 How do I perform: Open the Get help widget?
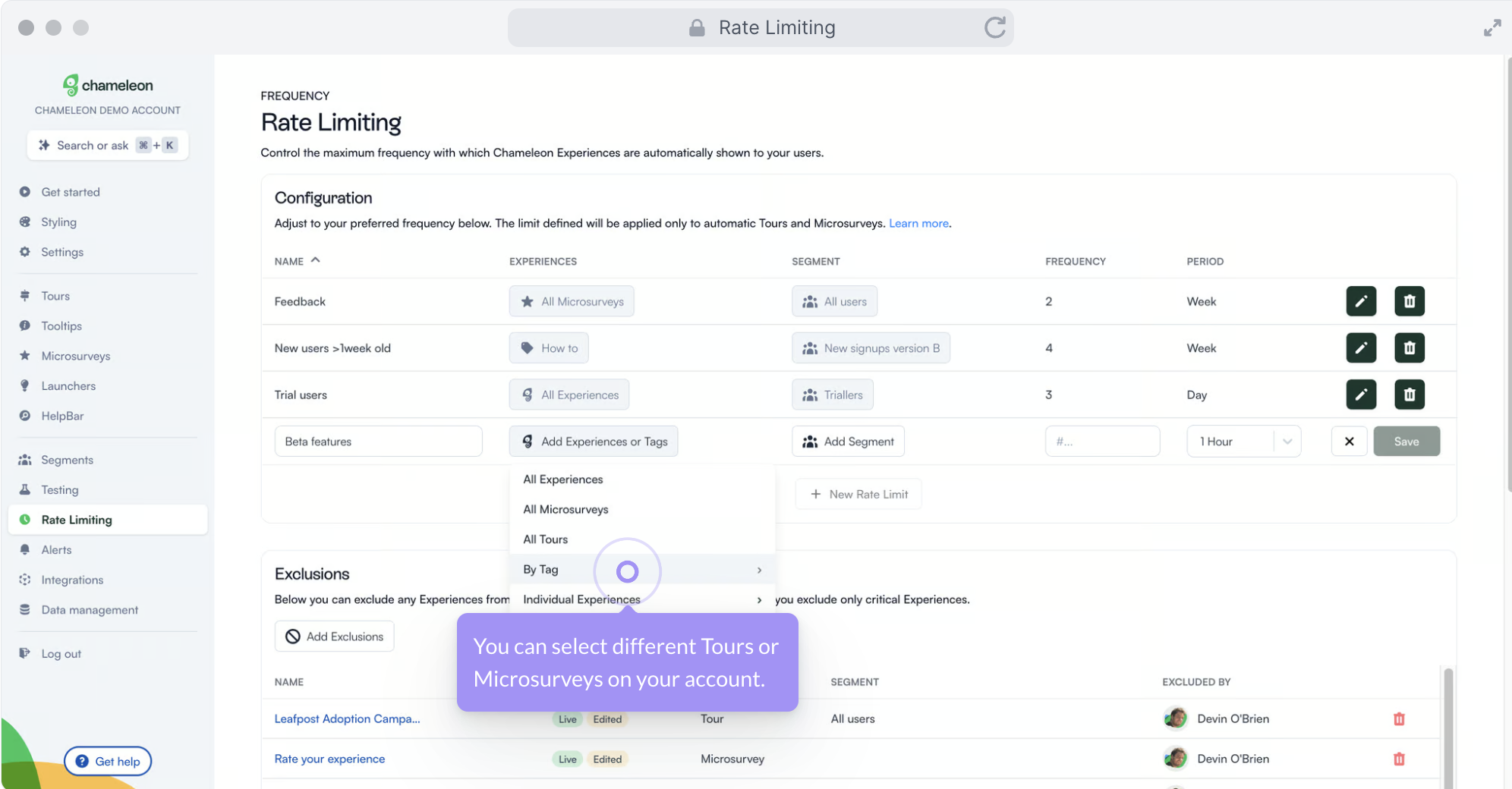point(108,761)
